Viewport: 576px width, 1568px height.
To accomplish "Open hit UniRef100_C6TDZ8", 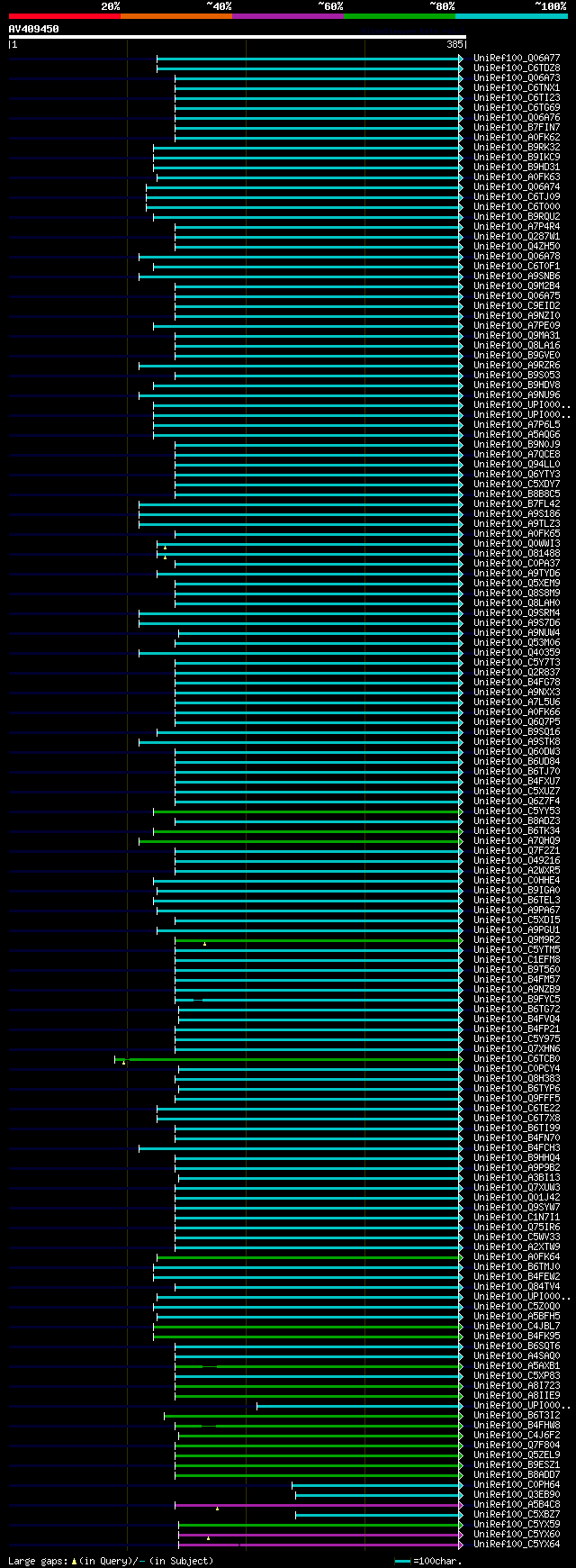I will point(517,68).
